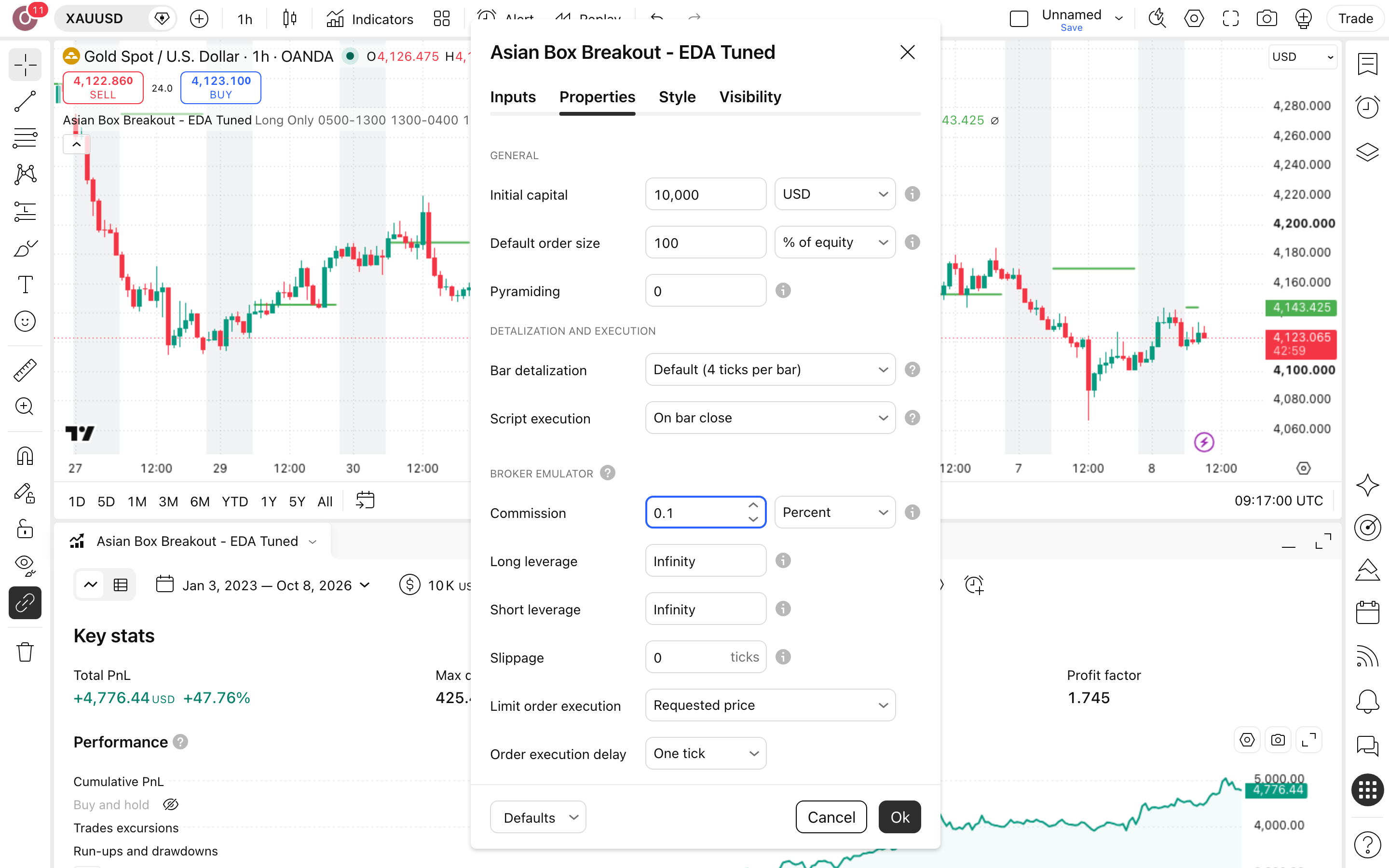Increase Commission value with stepper up arrow
This screenshot has height=868, width=1389.
(753, 506)
